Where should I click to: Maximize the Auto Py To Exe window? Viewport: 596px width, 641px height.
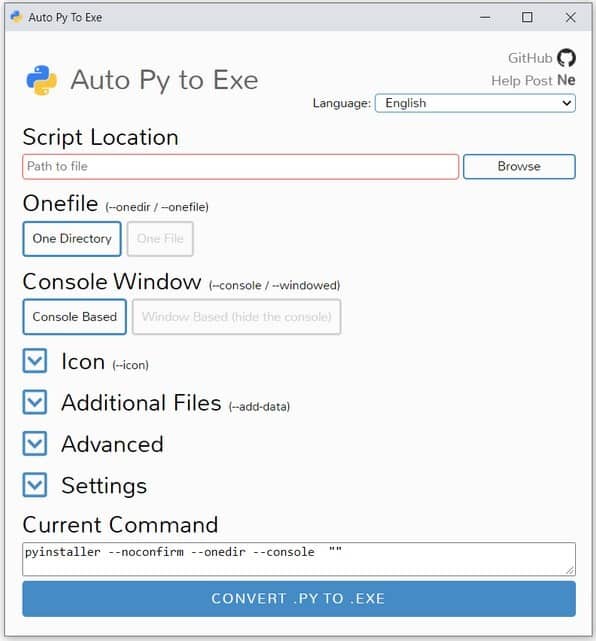(527, 17)
